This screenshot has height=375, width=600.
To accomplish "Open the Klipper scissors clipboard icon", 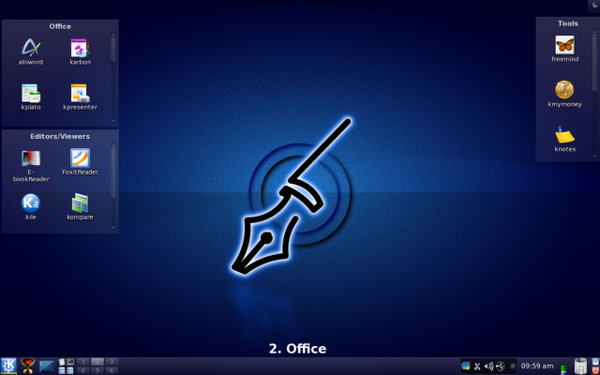I will point(477,367).
